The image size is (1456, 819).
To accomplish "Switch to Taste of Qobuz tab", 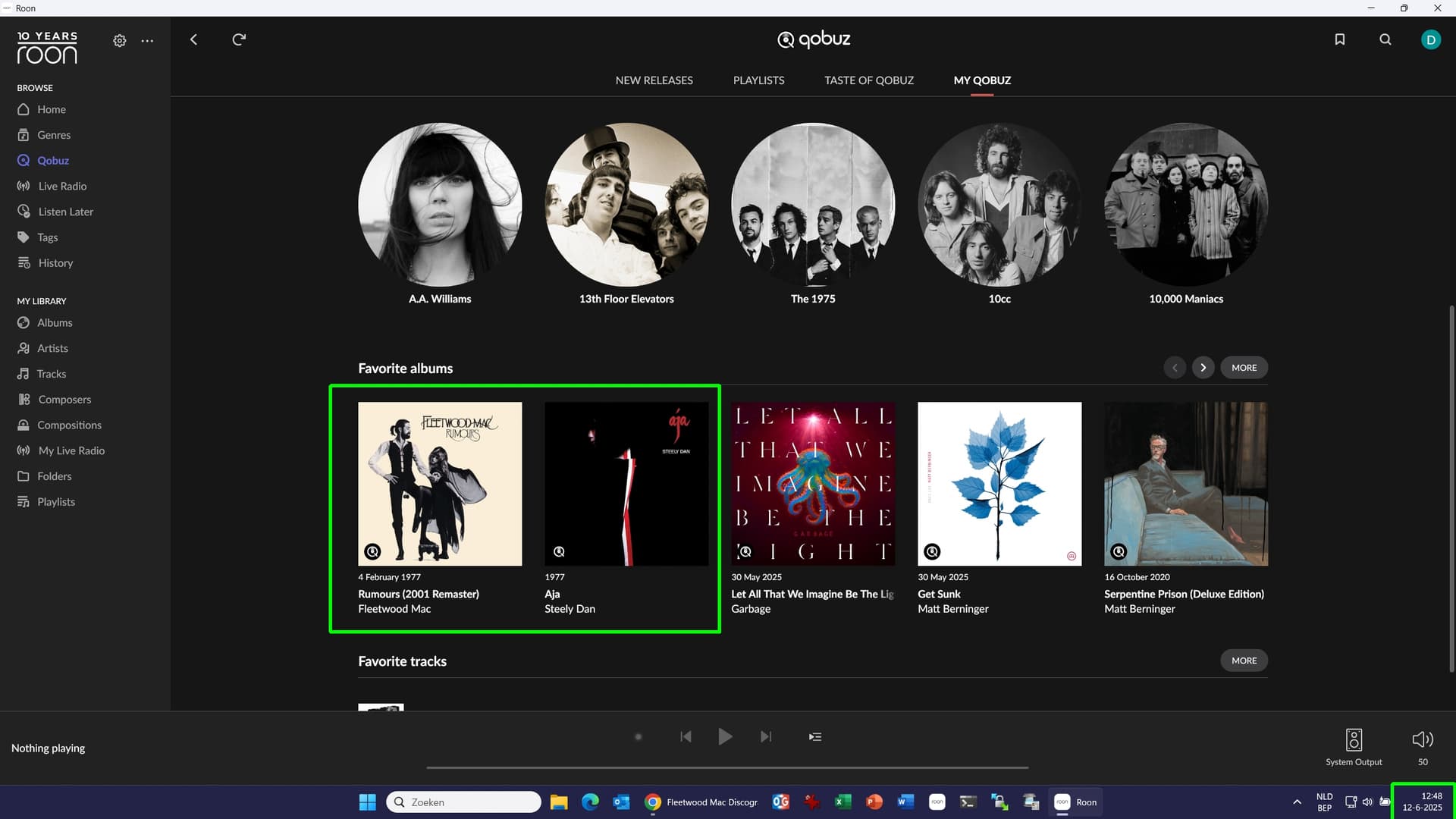I will tap(869, 80).
